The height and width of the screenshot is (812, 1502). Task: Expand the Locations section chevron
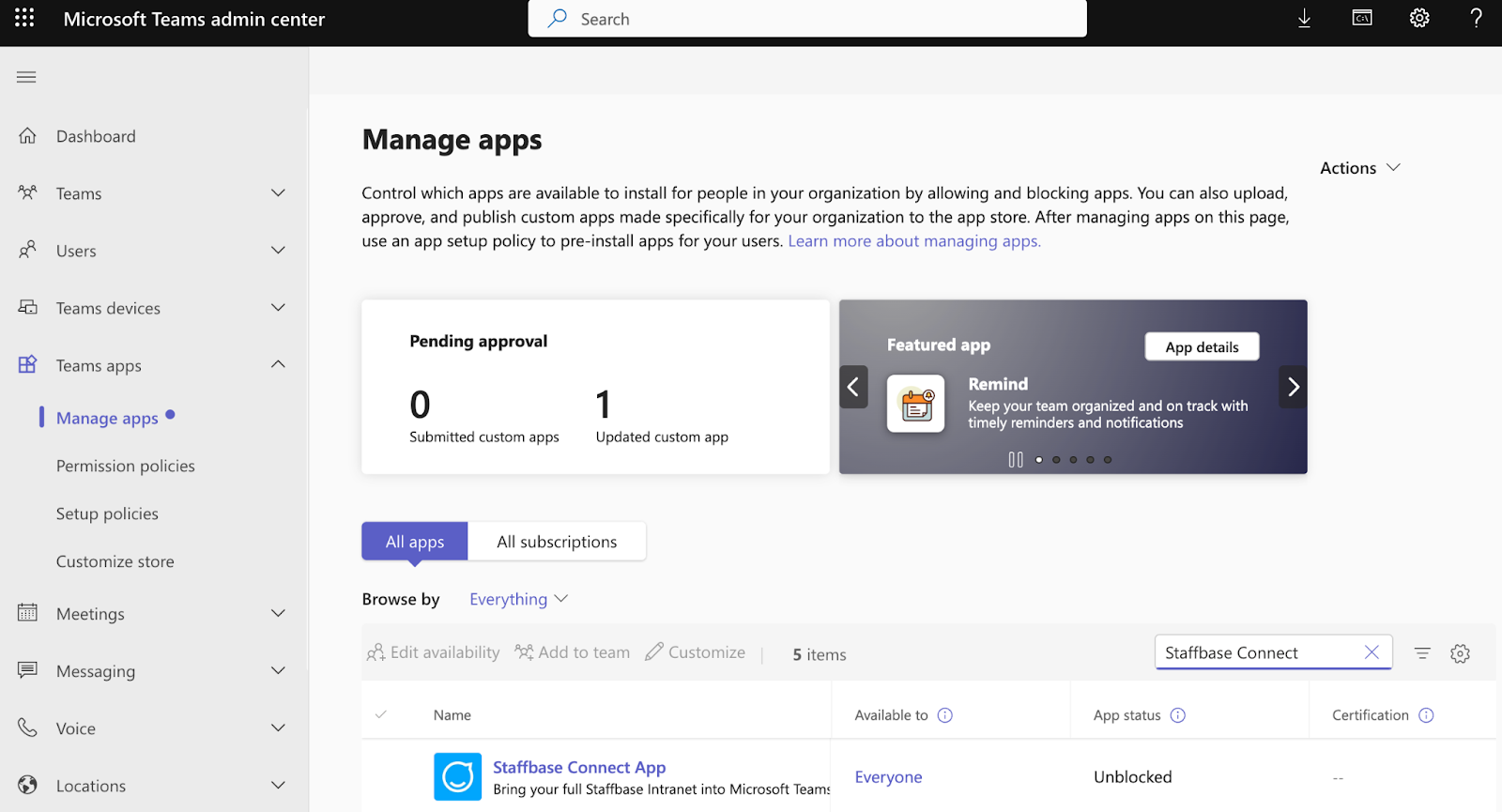click(x=278, y=785)
